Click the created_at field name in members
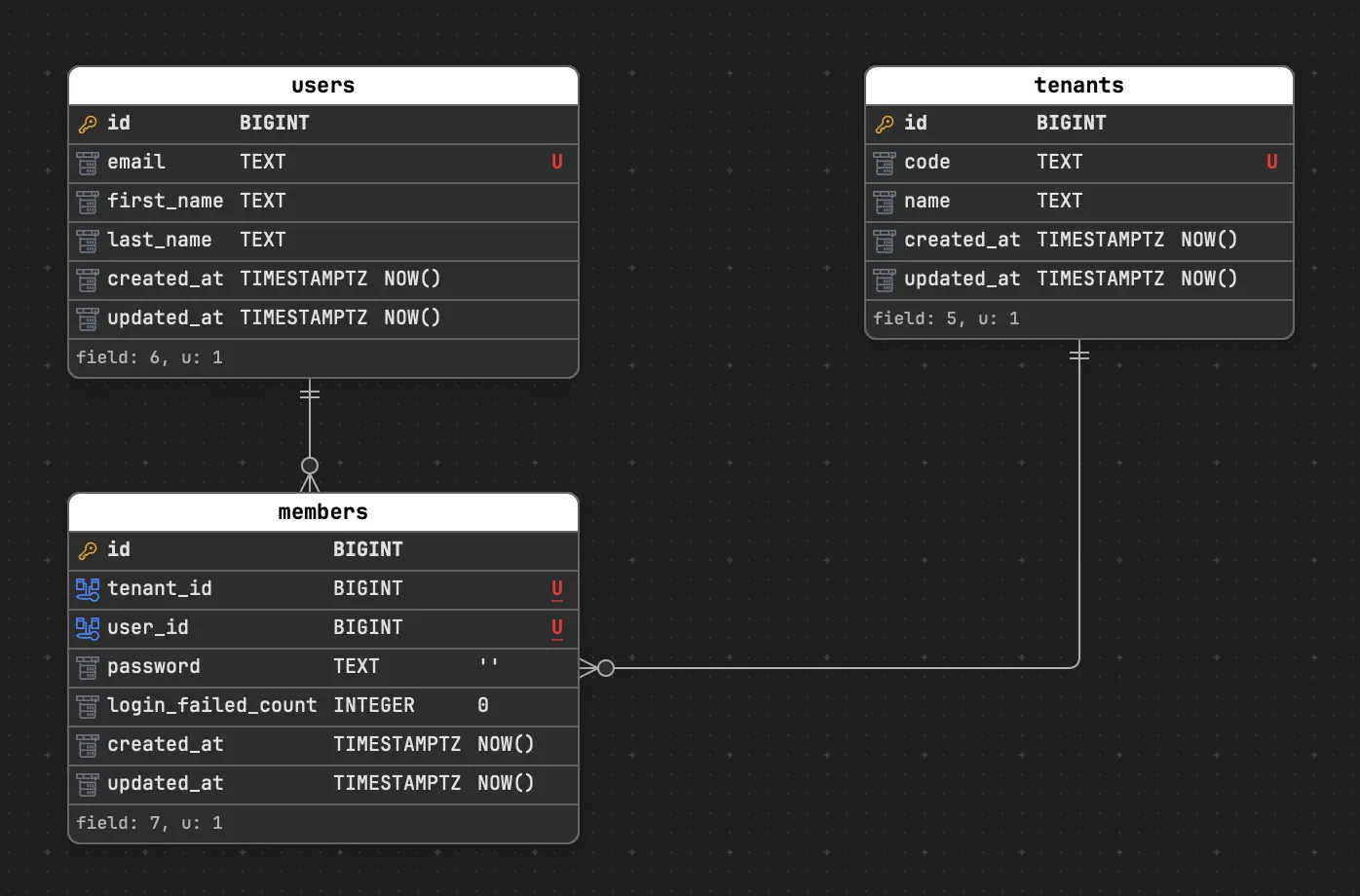Viewport: 1360px width, 896px height. coord(166,744)
